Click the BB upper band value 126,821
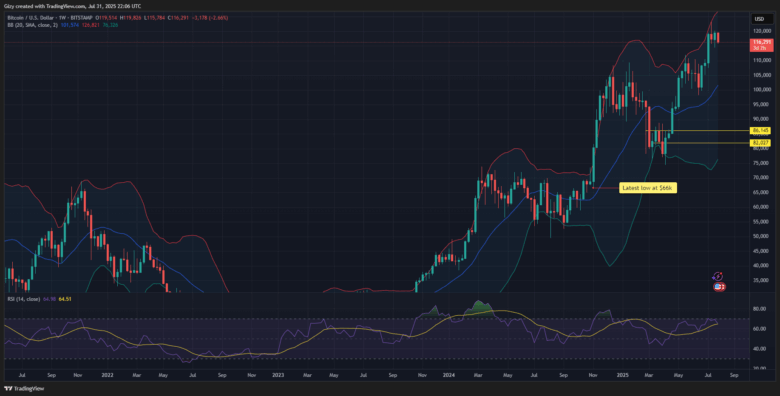This screenshot has height=396, width=780. point(91,25)
